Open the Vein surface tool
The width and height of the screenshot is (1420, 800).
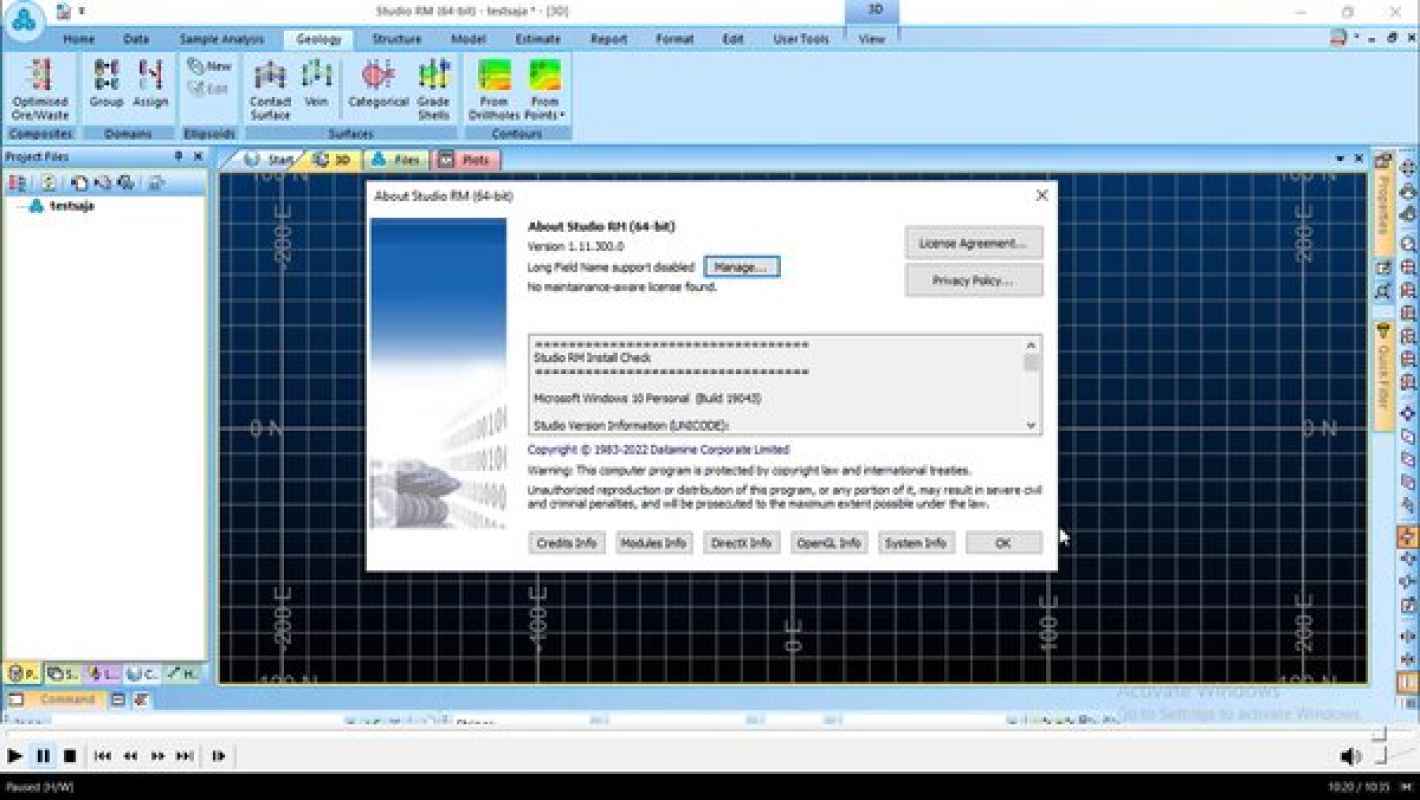316,83
